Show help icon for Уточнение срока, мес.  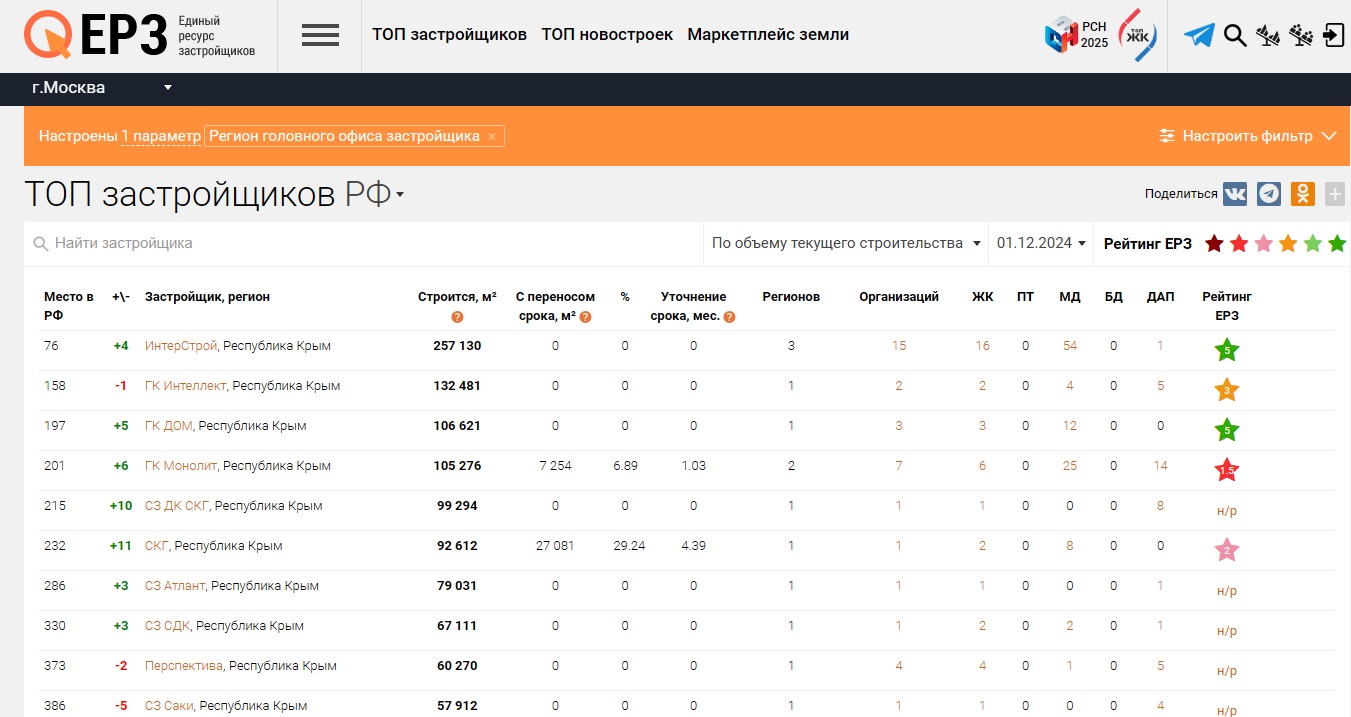[729, 317]
